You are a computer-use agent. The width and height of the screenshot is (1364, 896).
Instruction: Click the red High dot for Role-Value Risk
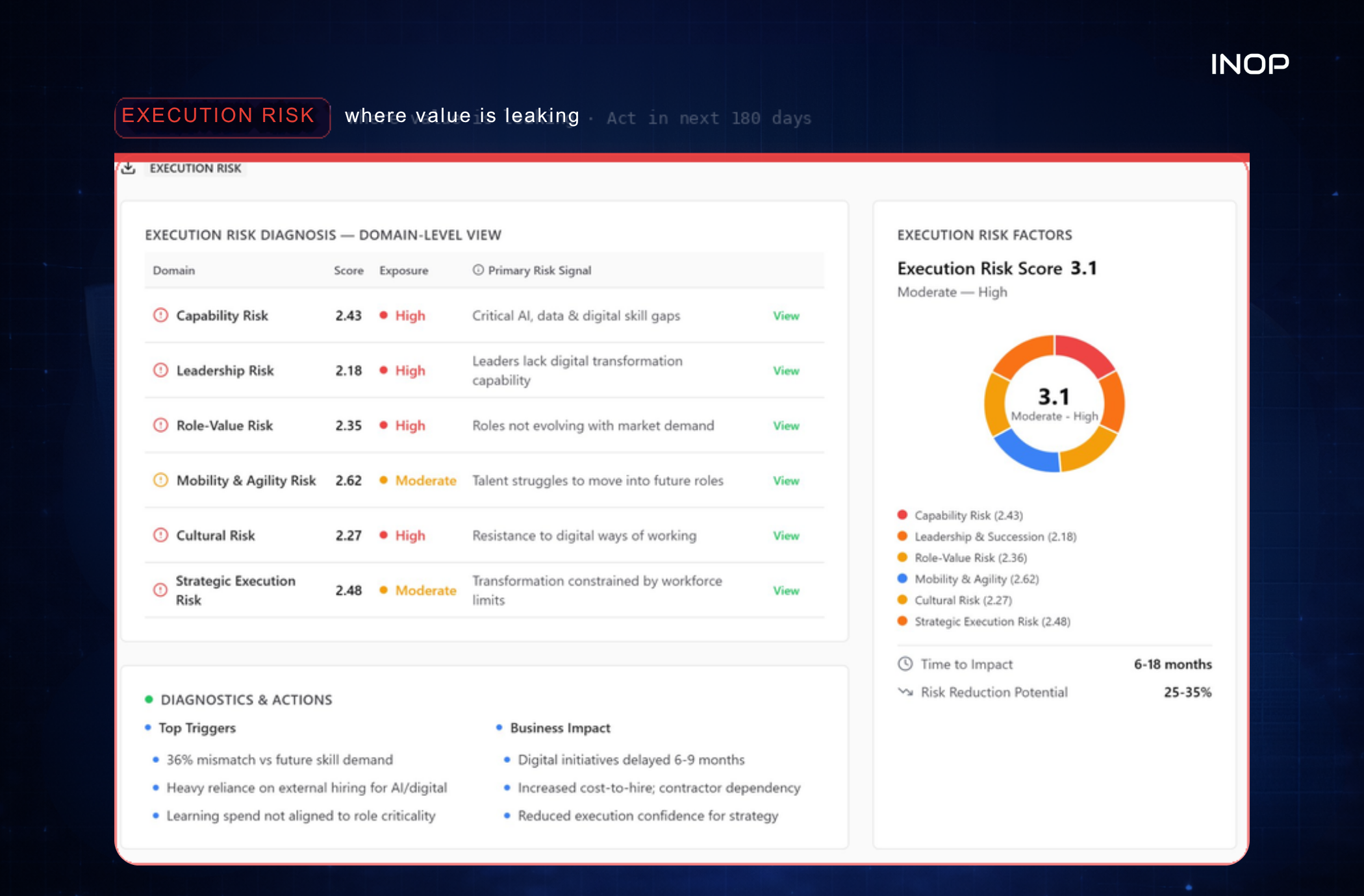point(383,425)
